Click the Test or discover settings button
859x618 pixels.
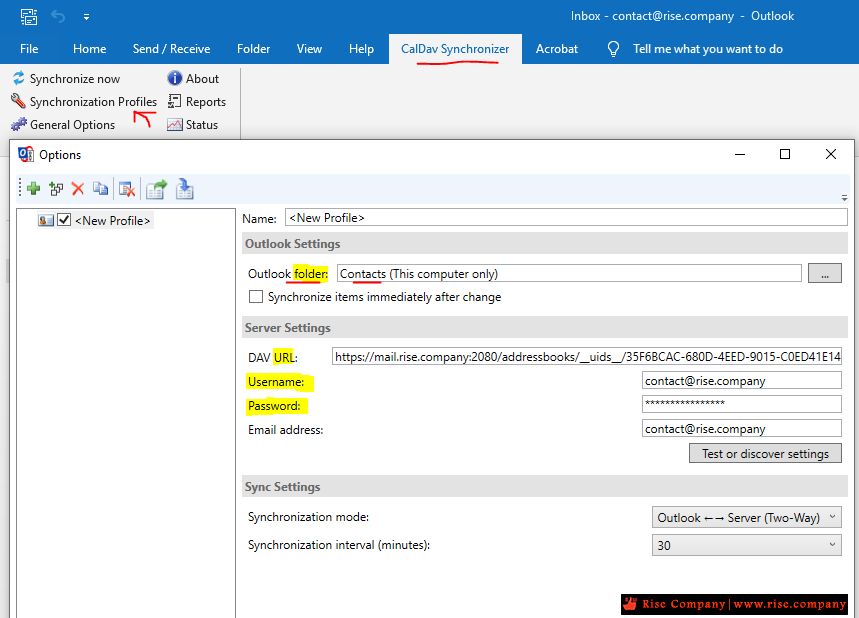pos(765,453)
